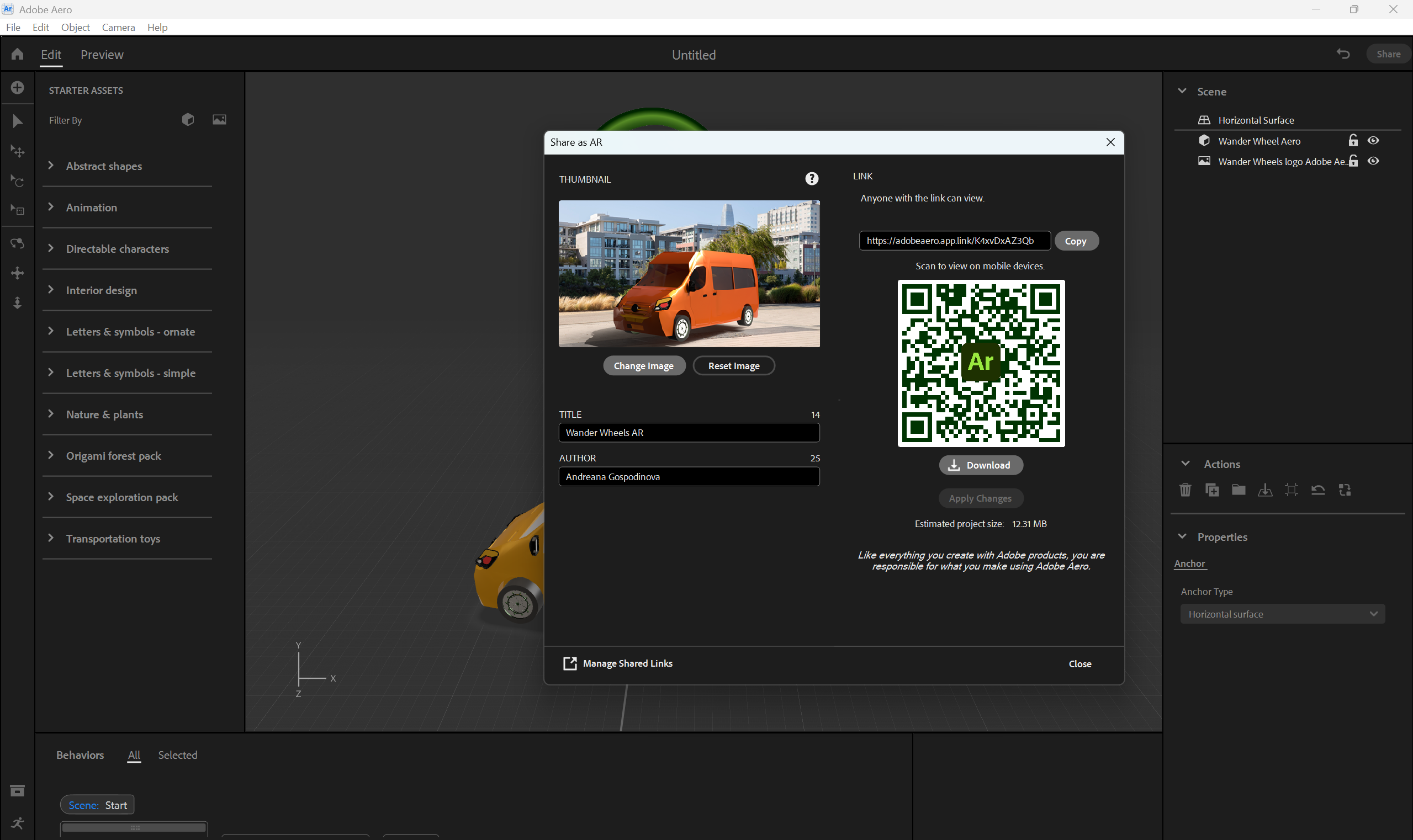Select the Dolly zoom camera tool
This screenshot has width=1413, height=840.
pos(18,303)
